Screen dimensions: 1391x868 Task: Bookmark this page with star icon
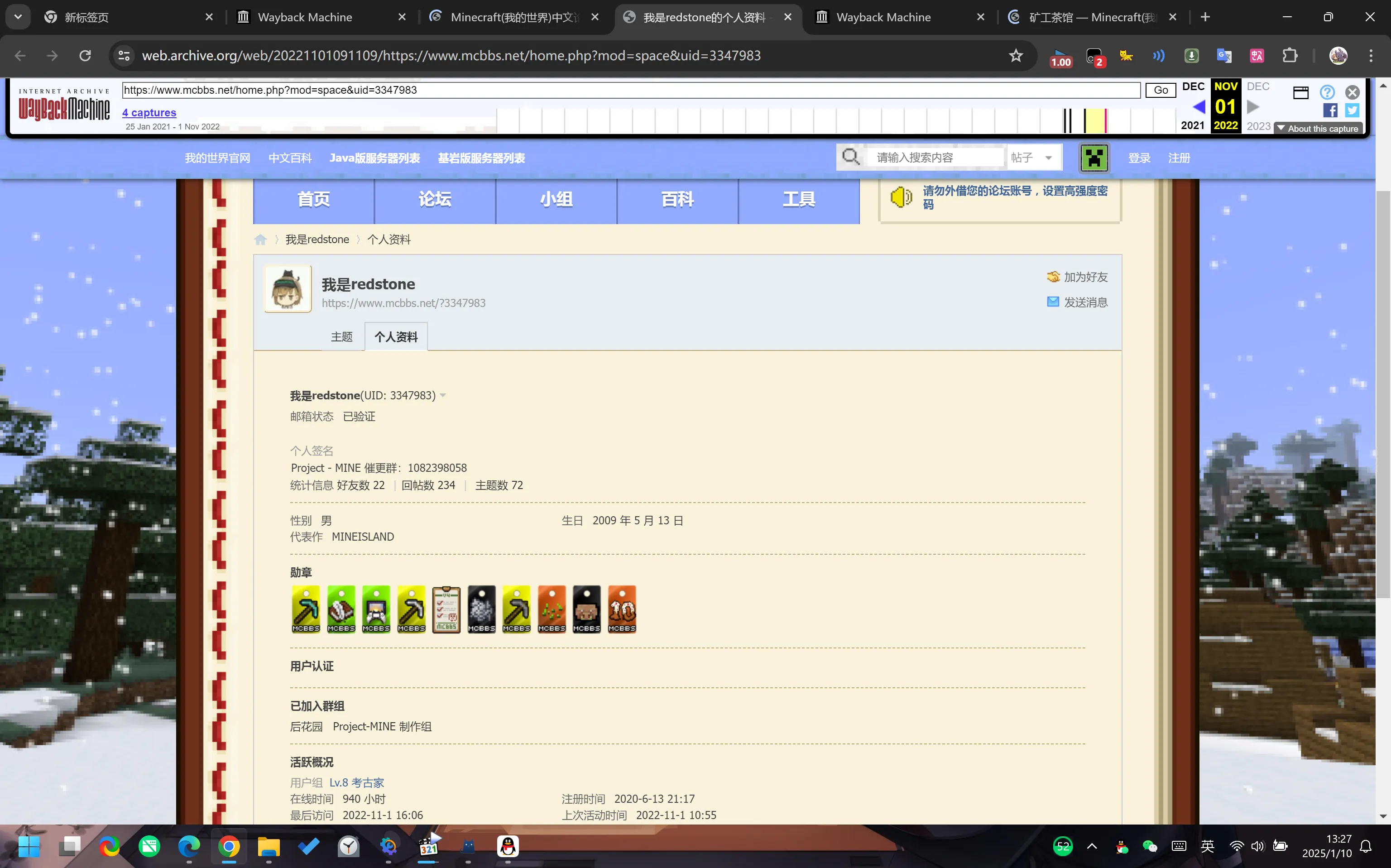1016,56
